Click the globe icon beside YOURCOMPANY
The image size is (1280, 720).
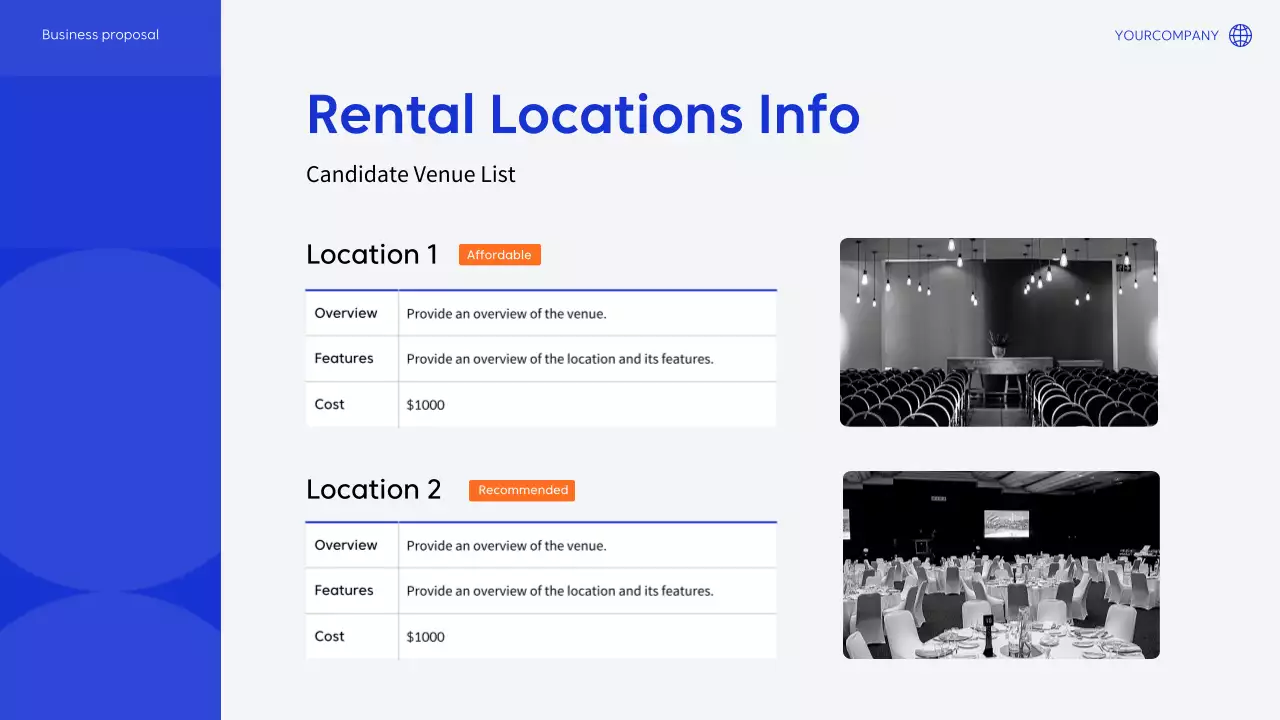point(1240,36)
